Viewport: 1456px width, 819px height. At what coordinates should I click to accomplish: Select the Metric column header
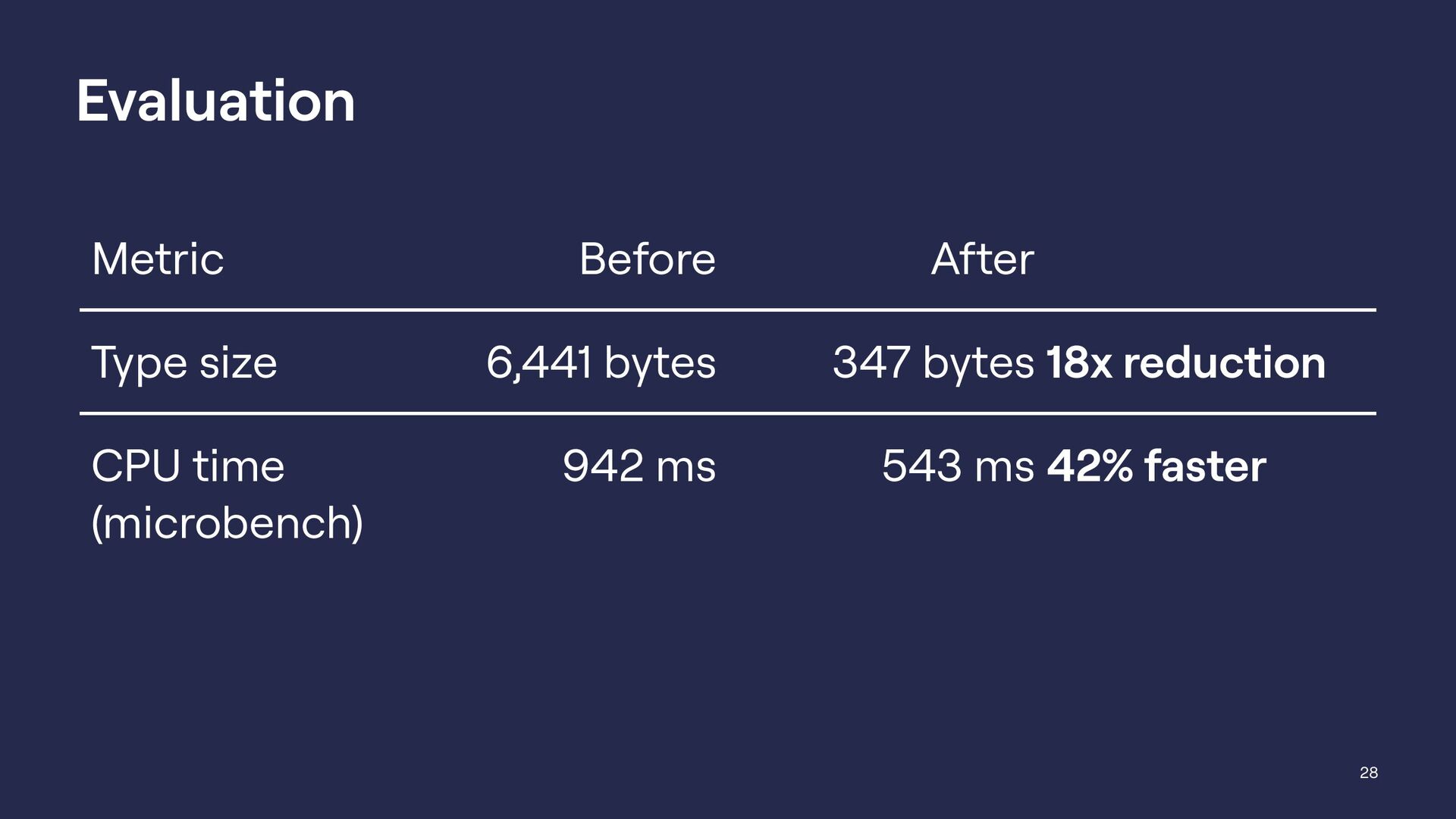pos(158,259)
